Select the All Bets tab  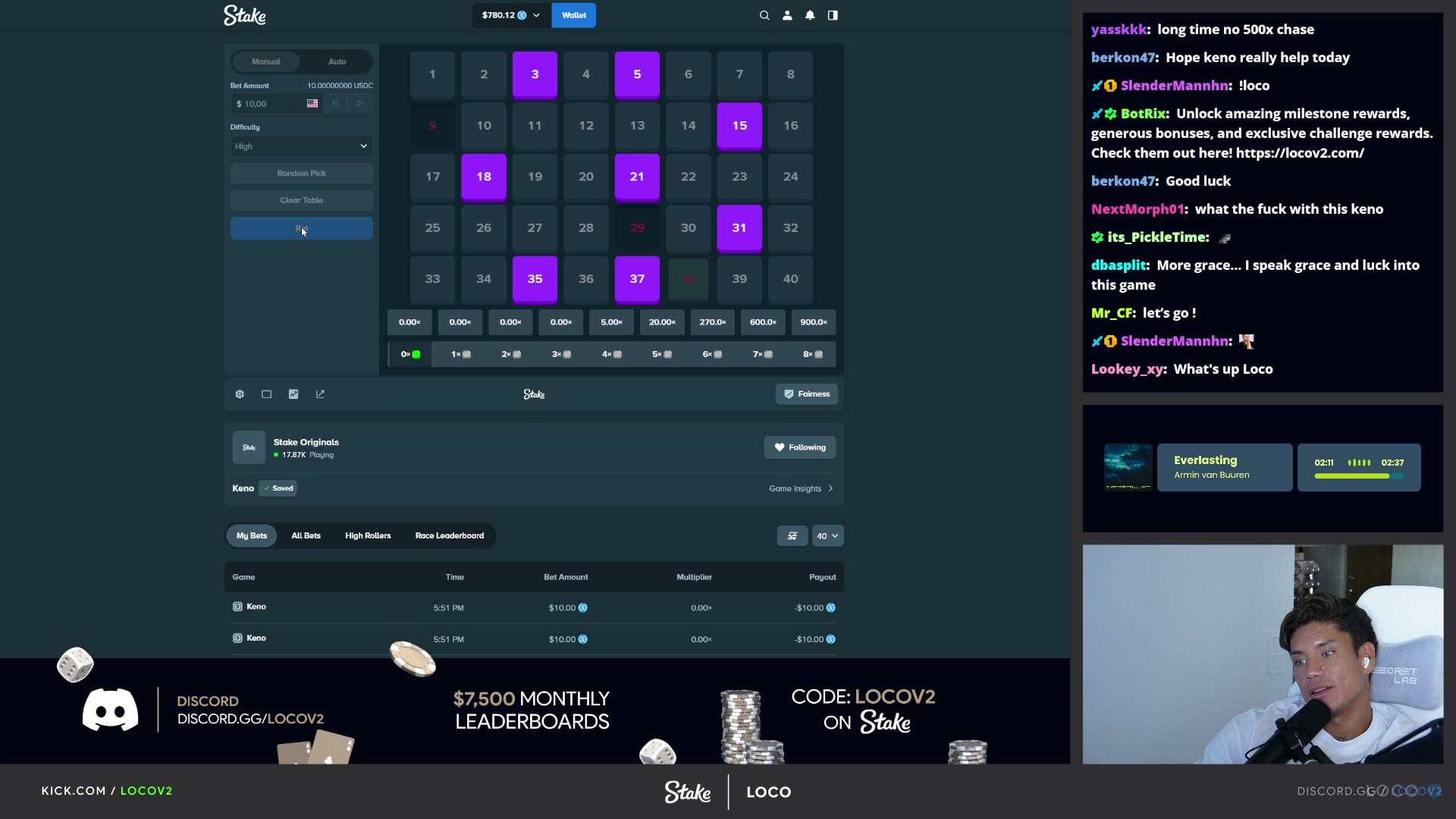(306, 536)
